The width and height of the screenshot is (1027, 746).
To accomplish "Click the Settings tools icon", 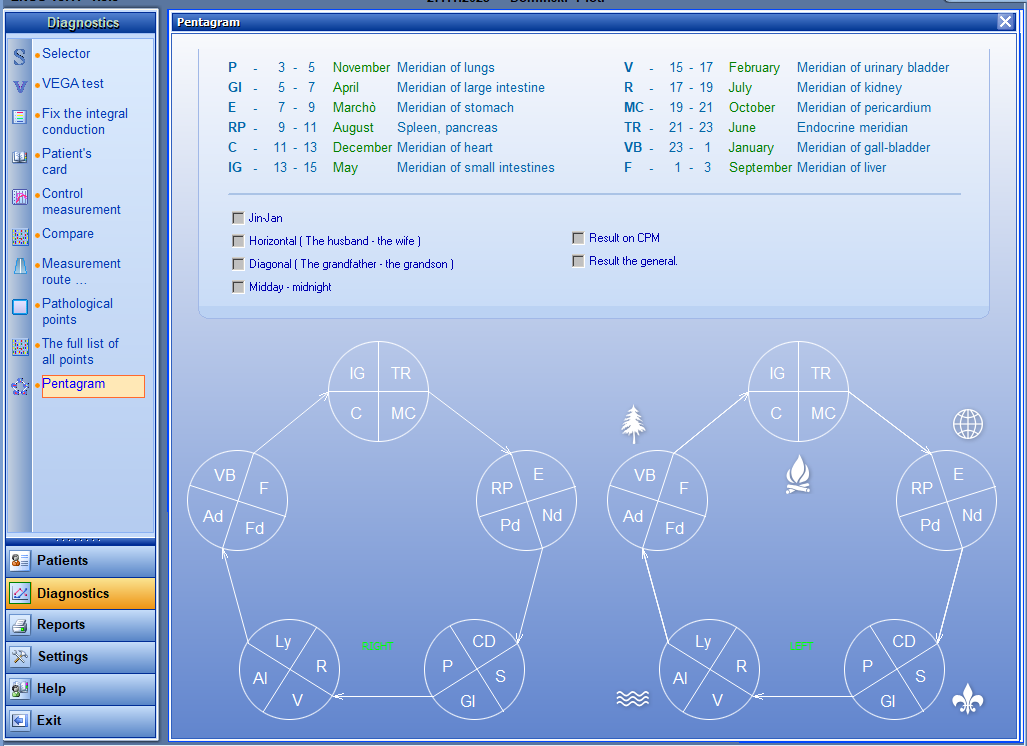I will pos(20,656).
